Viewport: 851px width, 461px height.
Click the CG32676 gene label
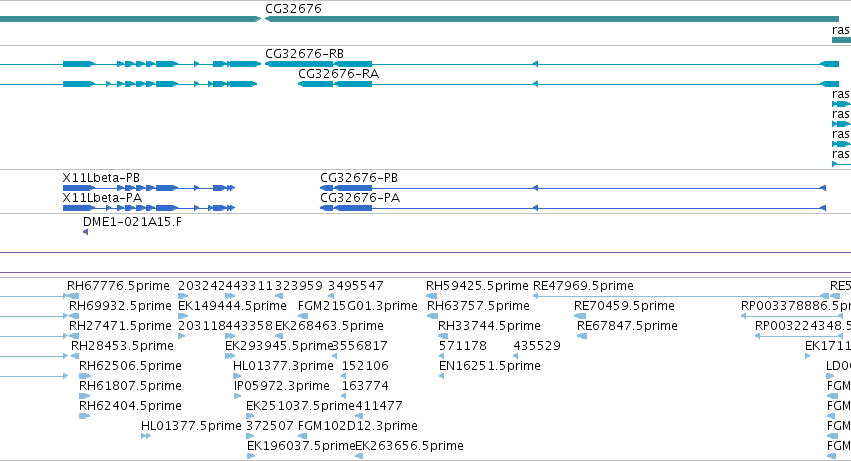click(x=293, y=9)
